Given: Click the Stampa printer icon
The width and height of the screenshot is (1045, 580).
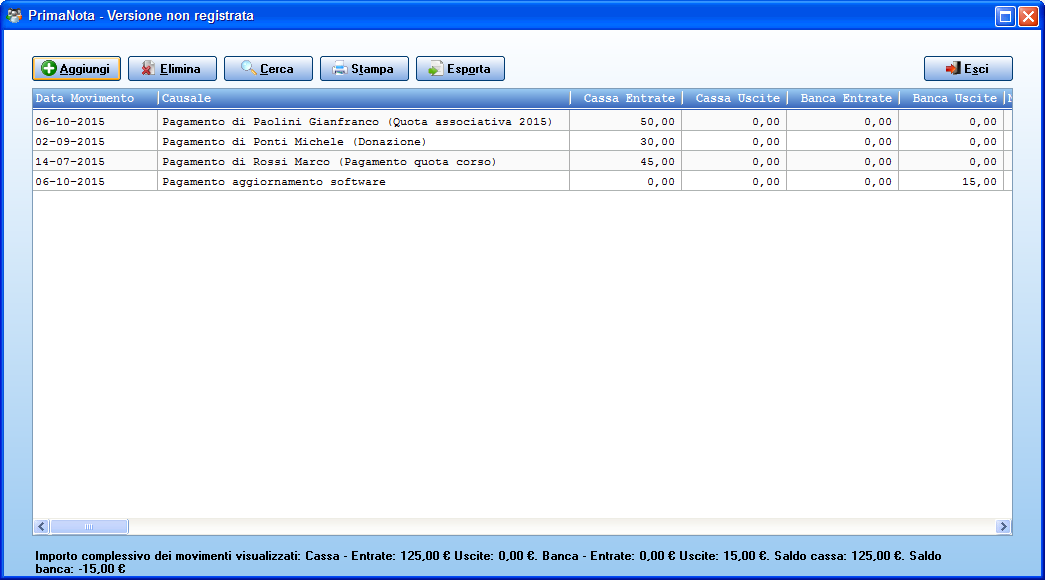Looking at the screenshot, I should [x=340, y=68].
